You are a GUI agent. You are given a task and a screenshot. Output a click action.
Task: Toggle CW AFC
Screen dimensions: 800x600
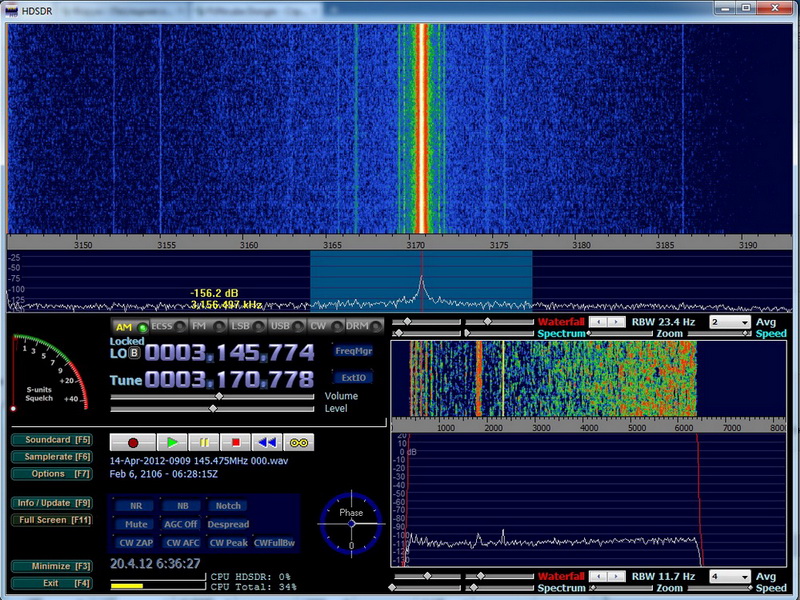[182, 543]
